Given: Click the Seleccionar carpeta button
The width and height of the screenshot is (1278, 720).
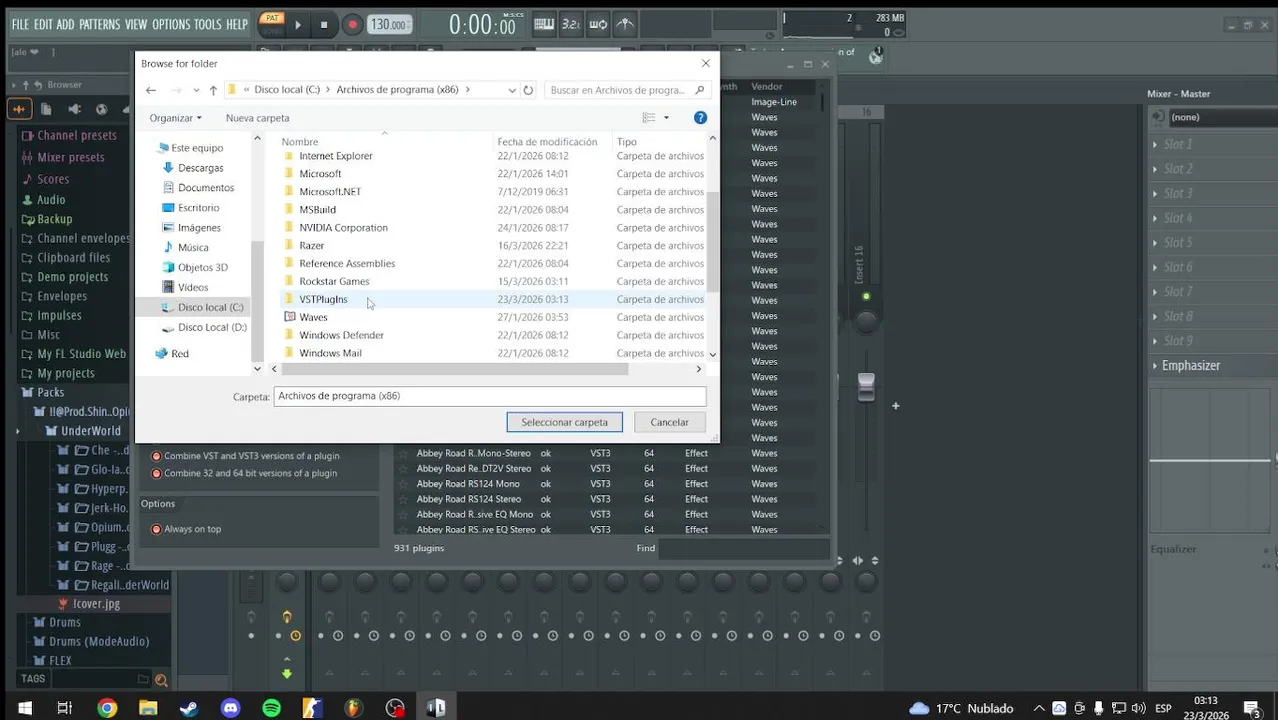Looking at the screenshot, I should coord(564,422).
